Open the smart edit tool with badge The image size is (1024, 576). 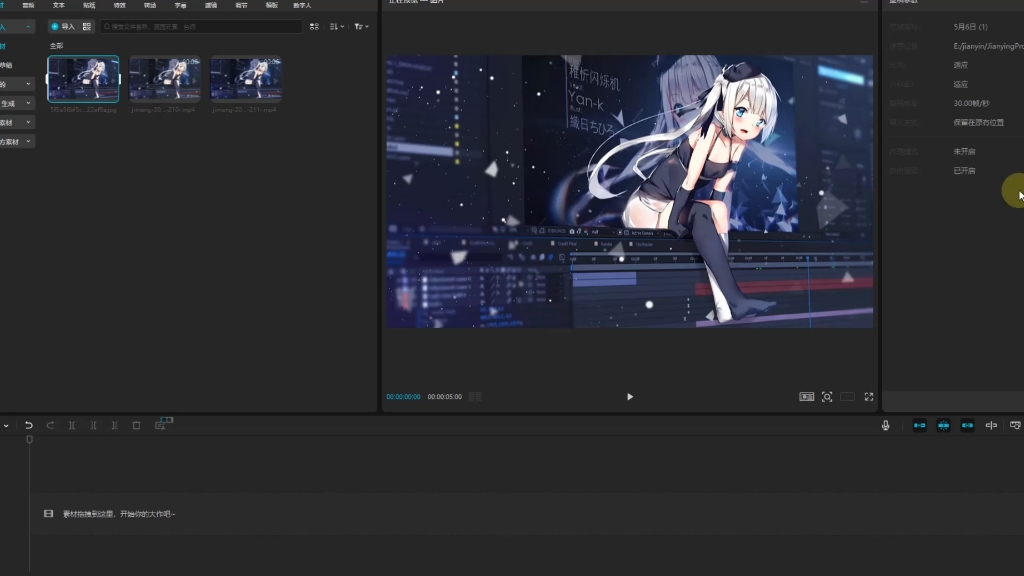161,425
